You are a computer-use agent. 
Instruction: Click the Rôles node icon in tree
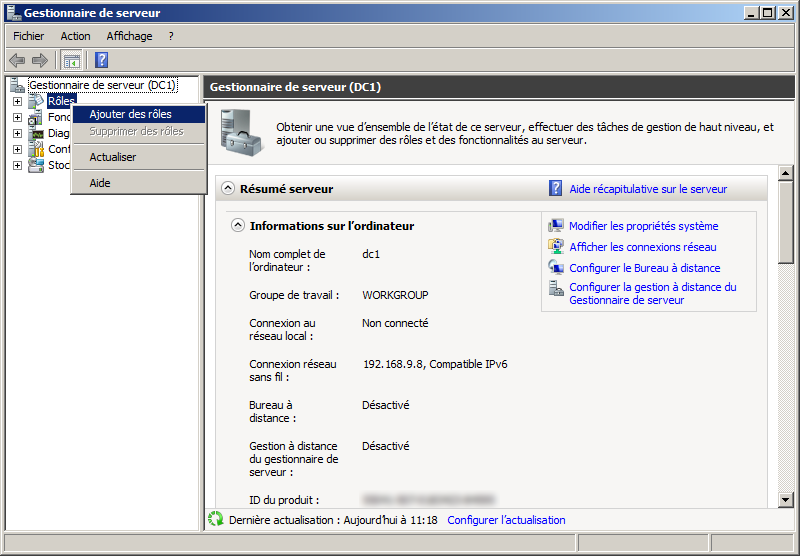click(37, 101)
